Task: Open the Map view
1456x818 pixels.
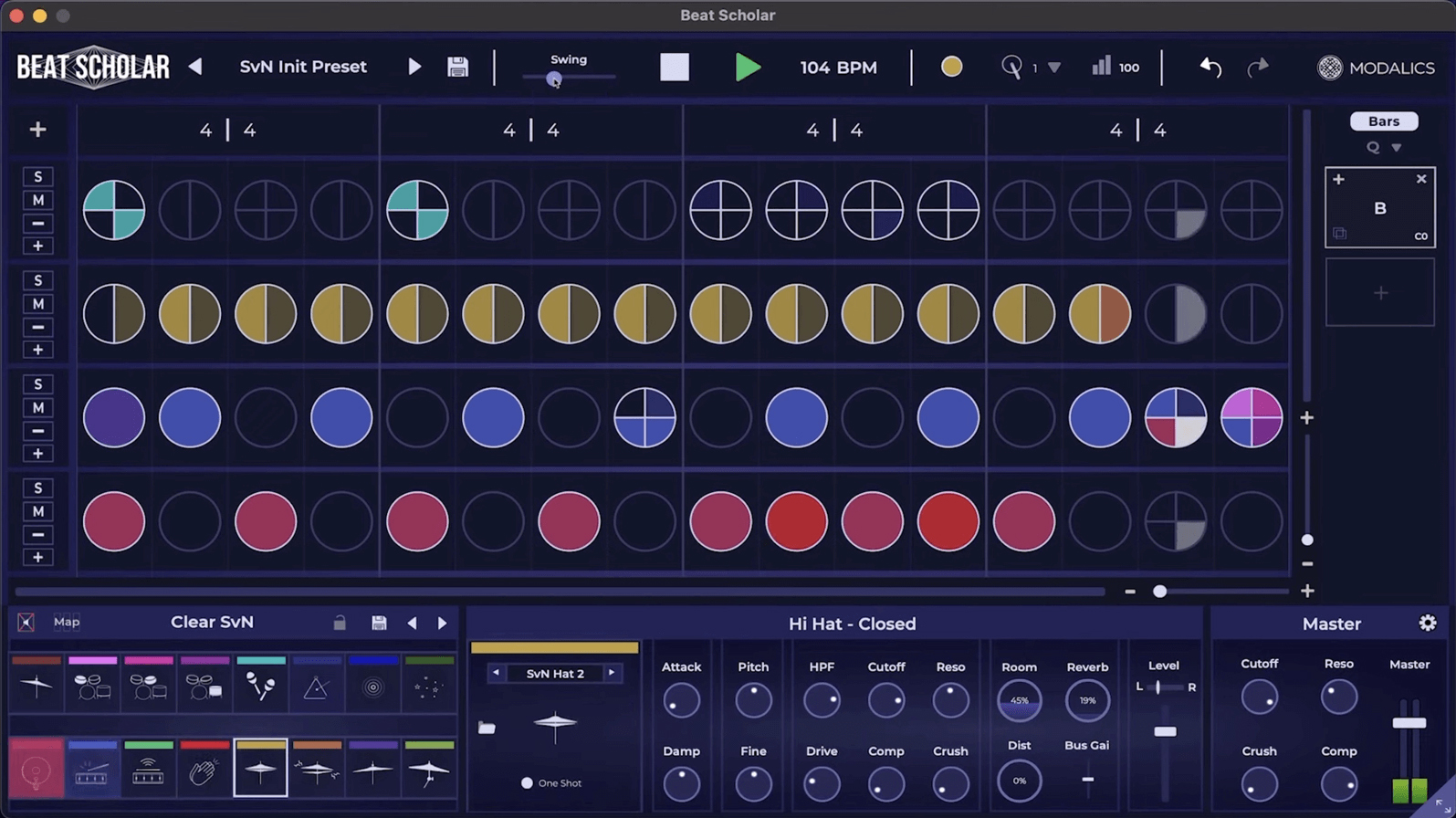Action: tap(67, 622)
